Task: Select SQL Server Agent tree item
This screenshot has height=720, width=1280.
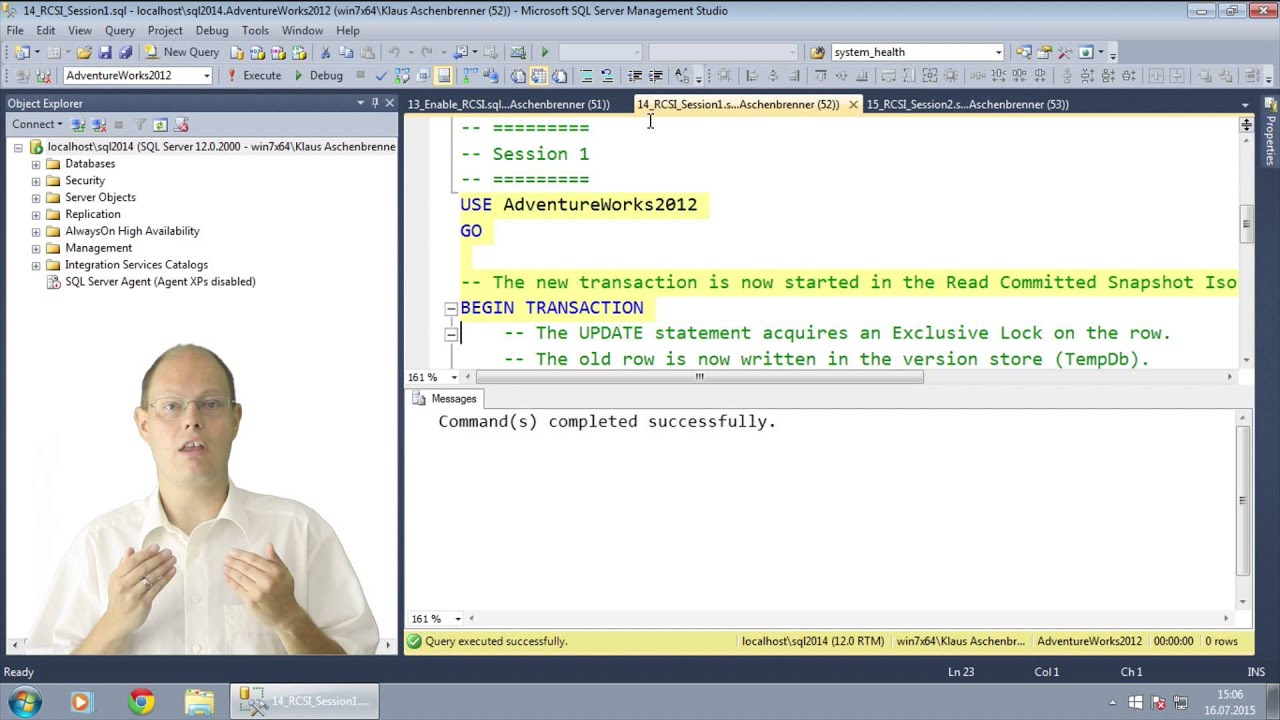Action: point(160,282)
